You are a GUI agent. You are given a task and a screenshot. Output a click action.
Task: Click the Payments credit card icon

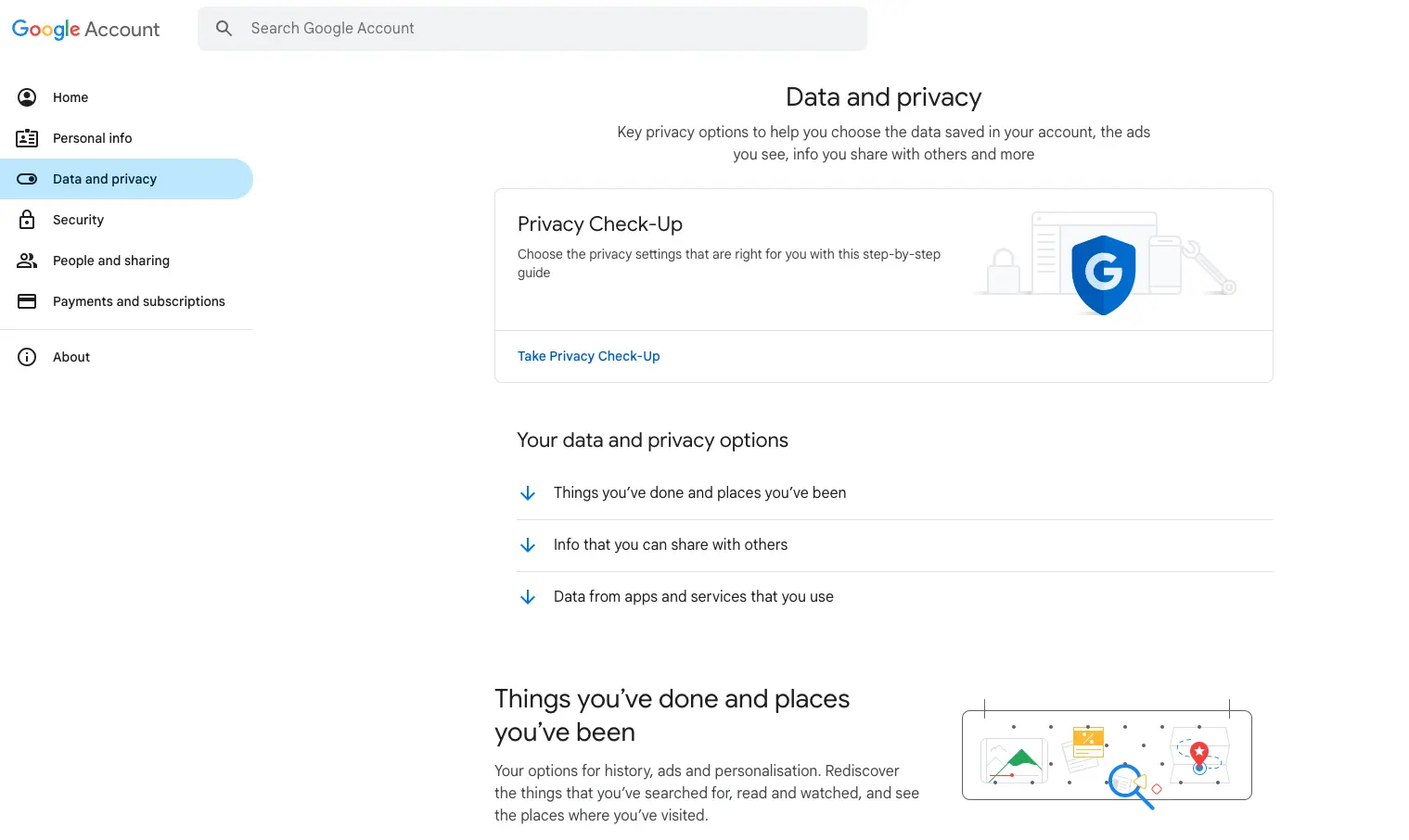click(27, 301)
